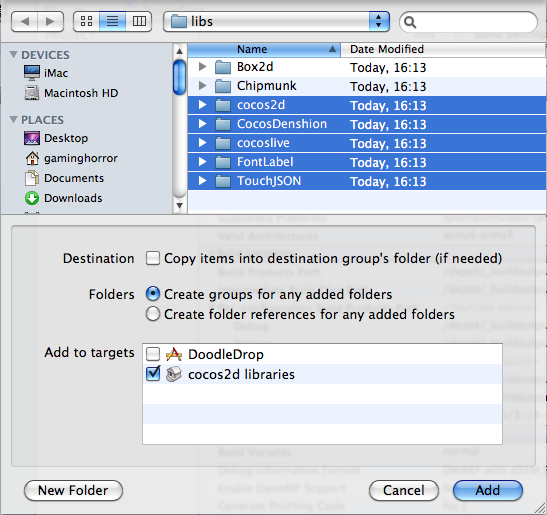Click the Chipmunk row modified date
This screenshot has width=547, height=515.
pos(388,87)
